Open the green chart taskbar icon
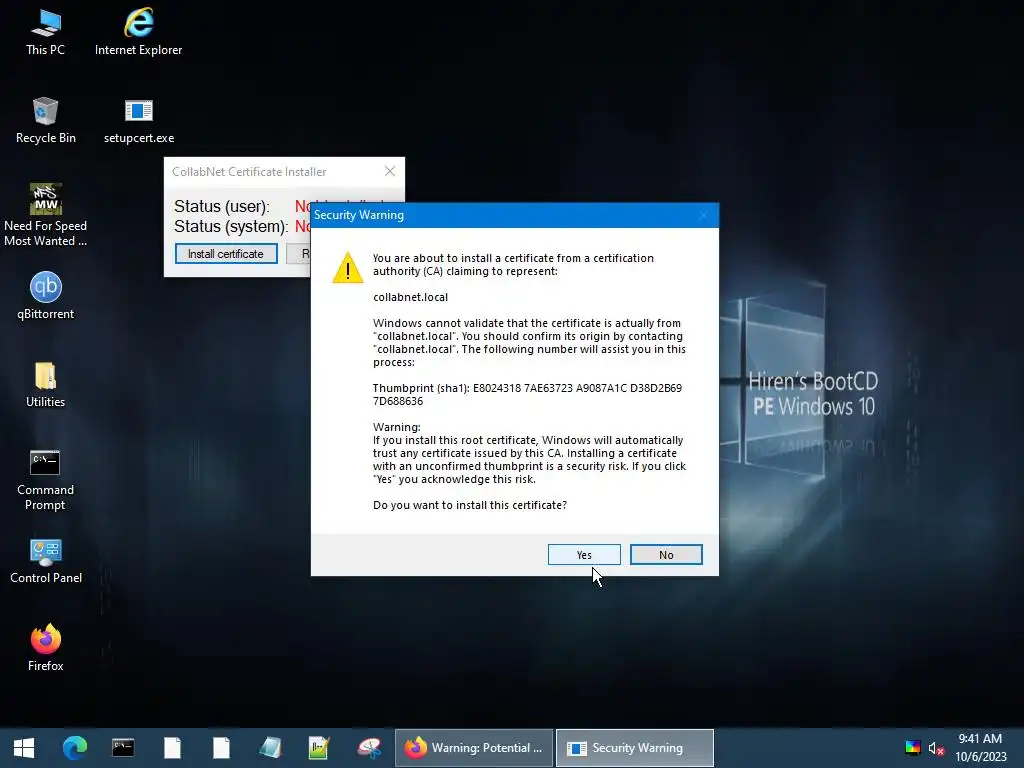This screenshot has width=1024, height=768. point(319,748)
